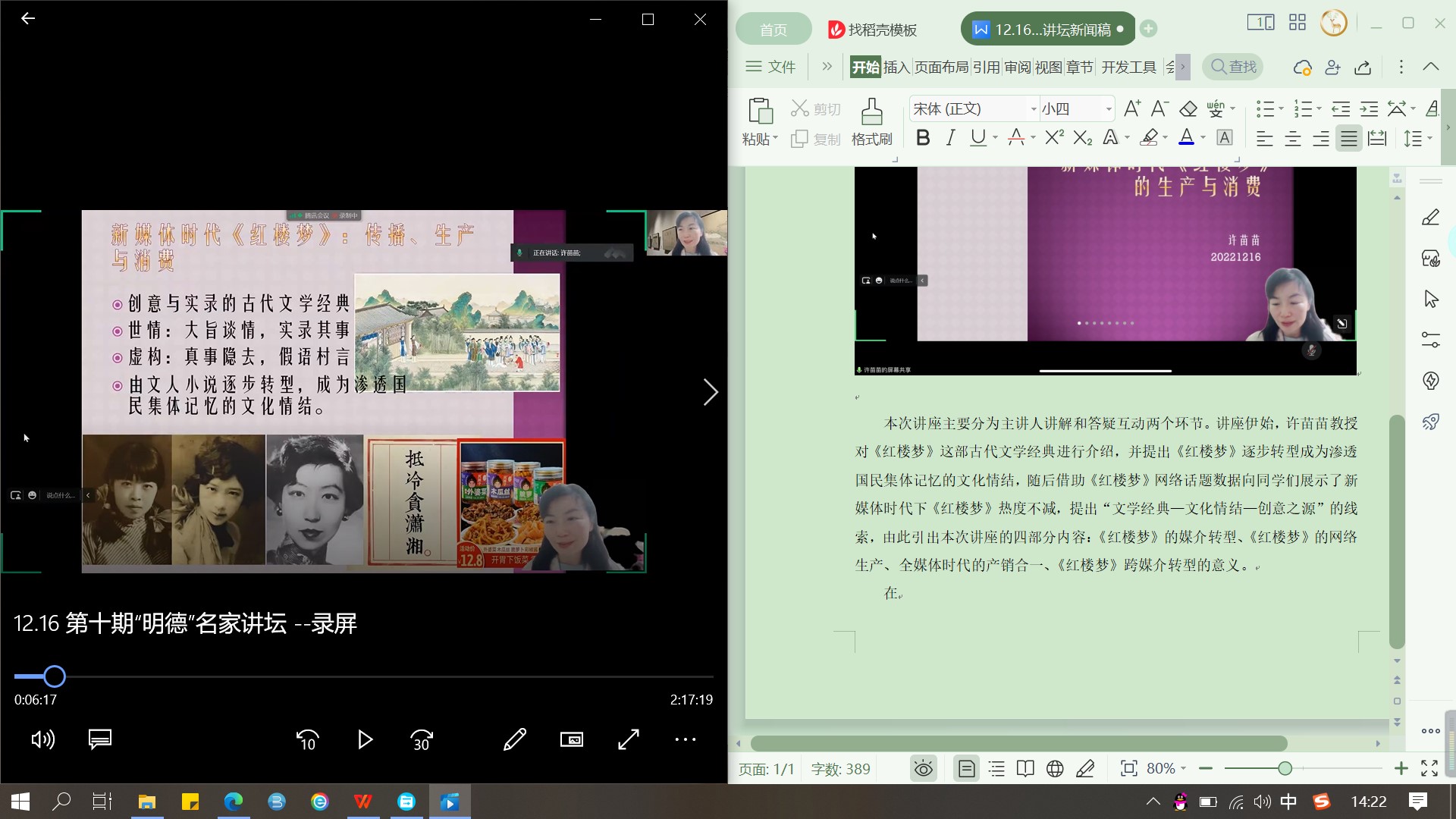
Task: Click the video progress slider handle
Action: click(54, 676)
